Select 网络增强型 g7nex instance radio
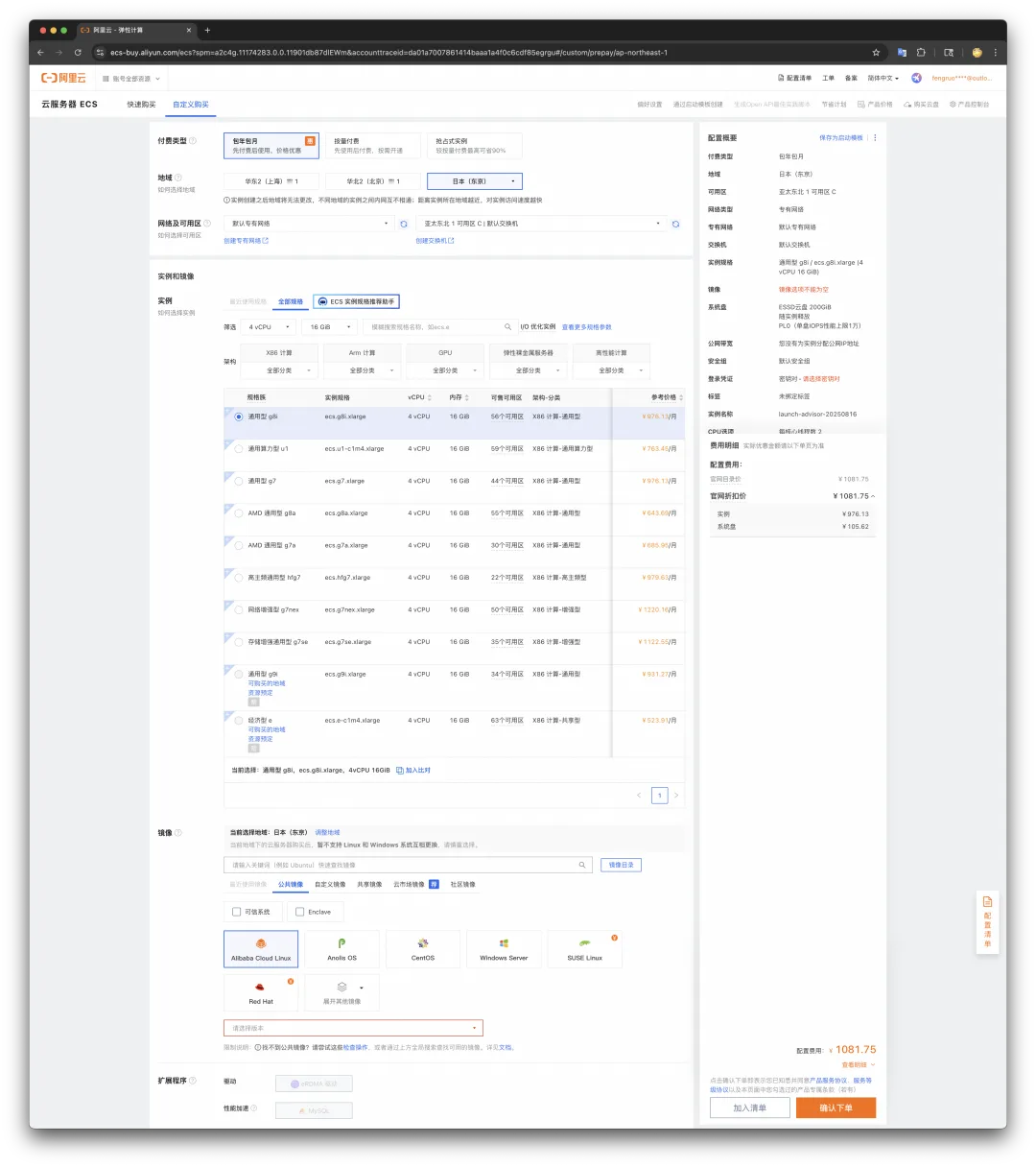Image resolution: width=1036 pixels, height=1167 pixels. 239,609
